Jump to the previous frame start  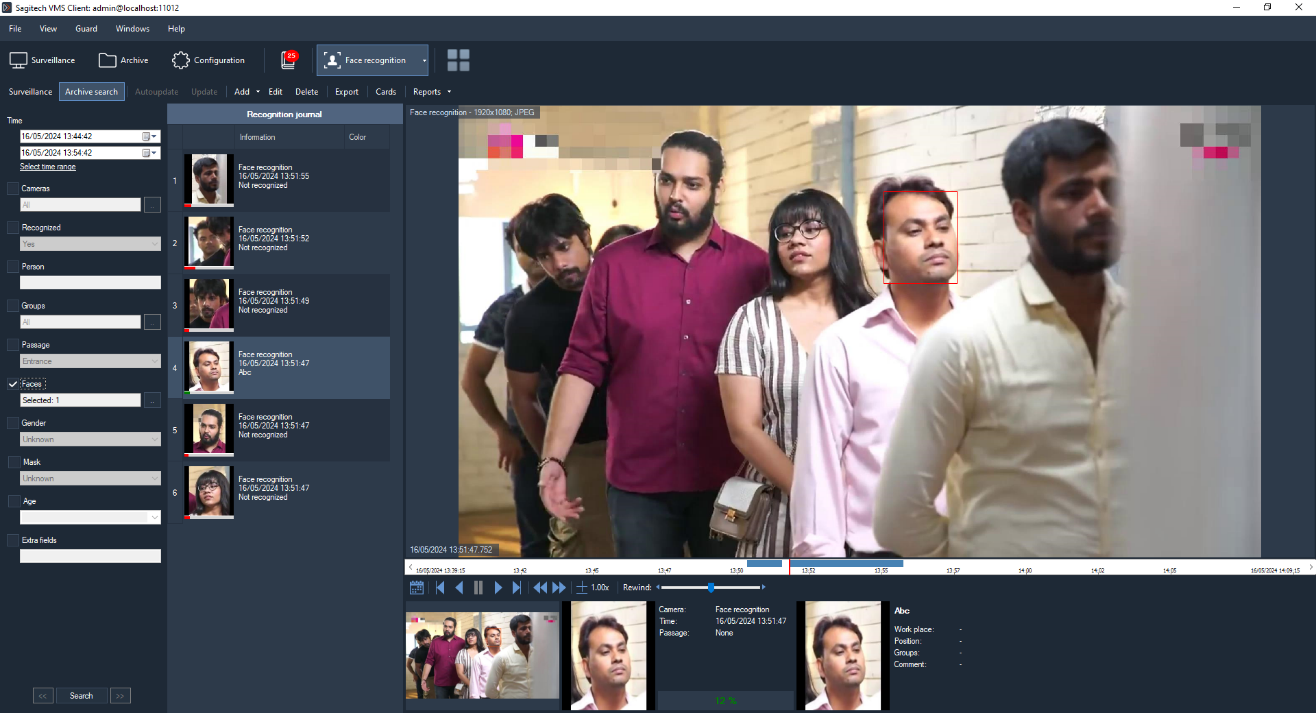(x=440, y=588)
